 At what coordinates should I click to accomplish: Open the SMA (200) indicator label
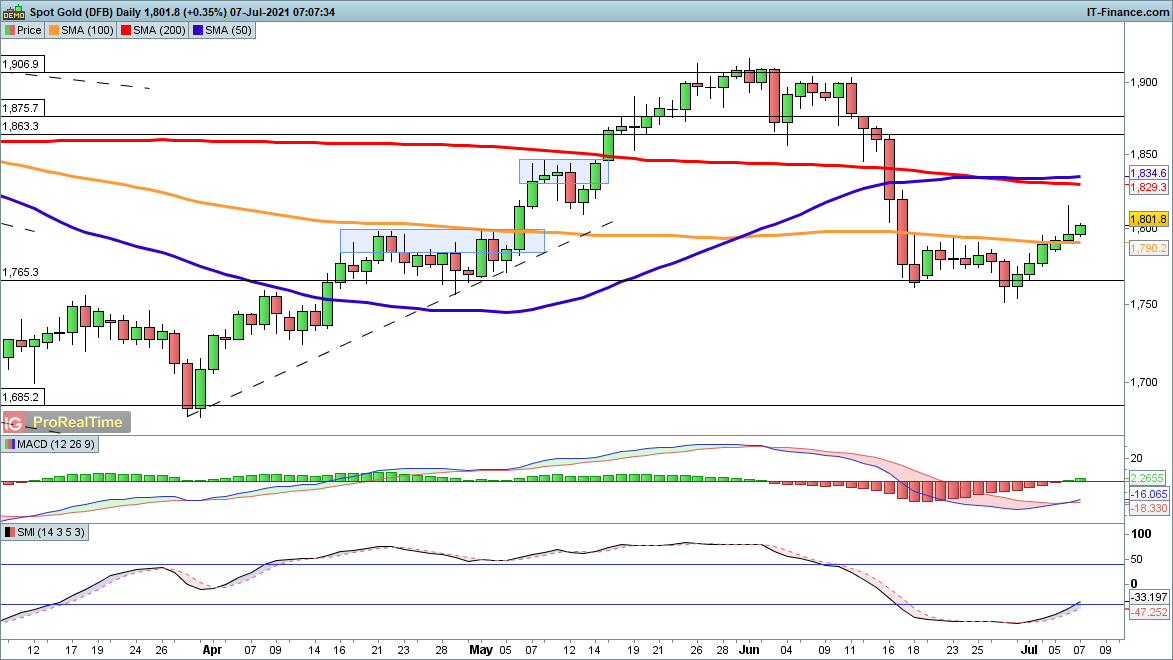[x=158, y=30]
